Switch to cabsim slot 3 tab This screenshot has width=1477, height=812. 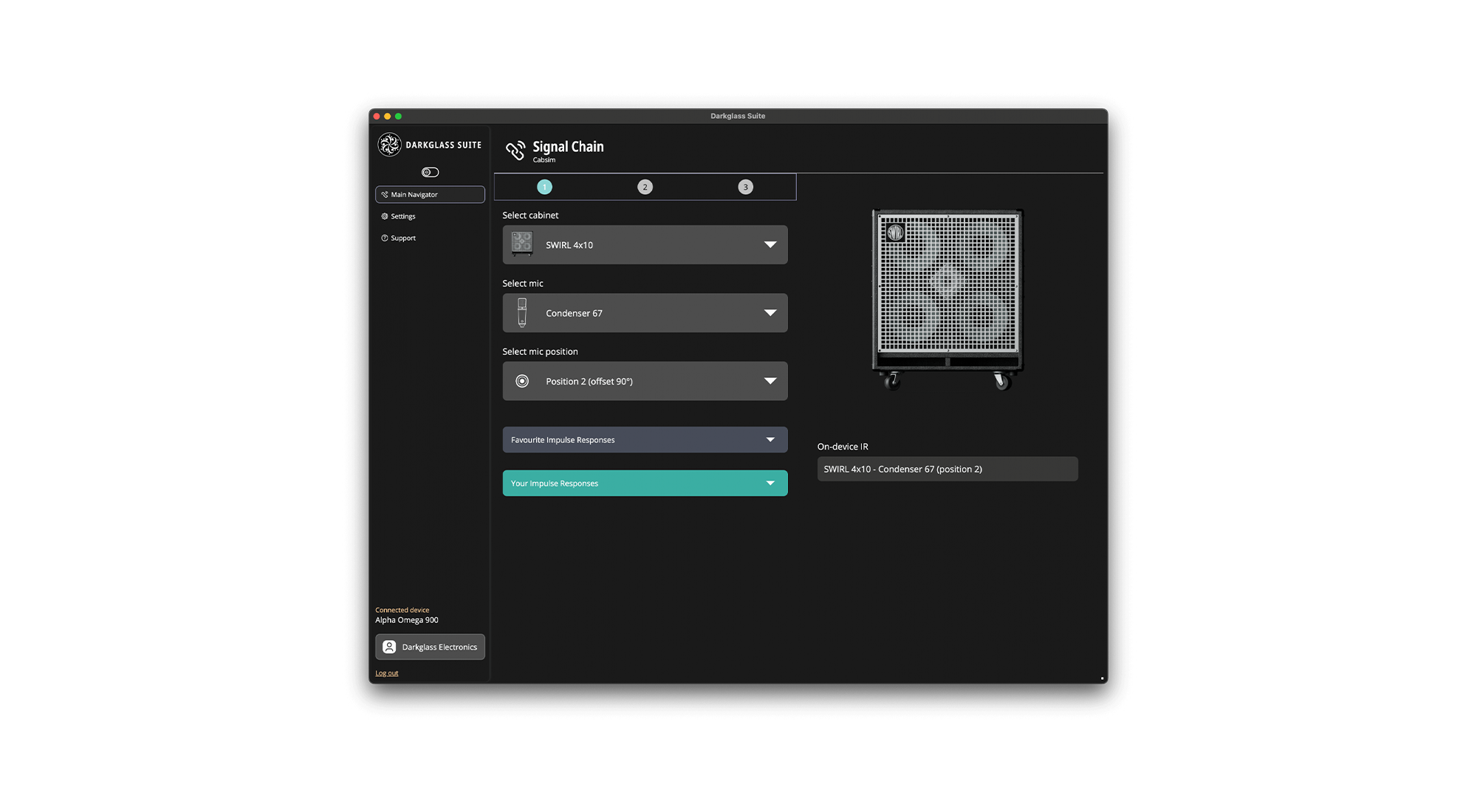745,187
